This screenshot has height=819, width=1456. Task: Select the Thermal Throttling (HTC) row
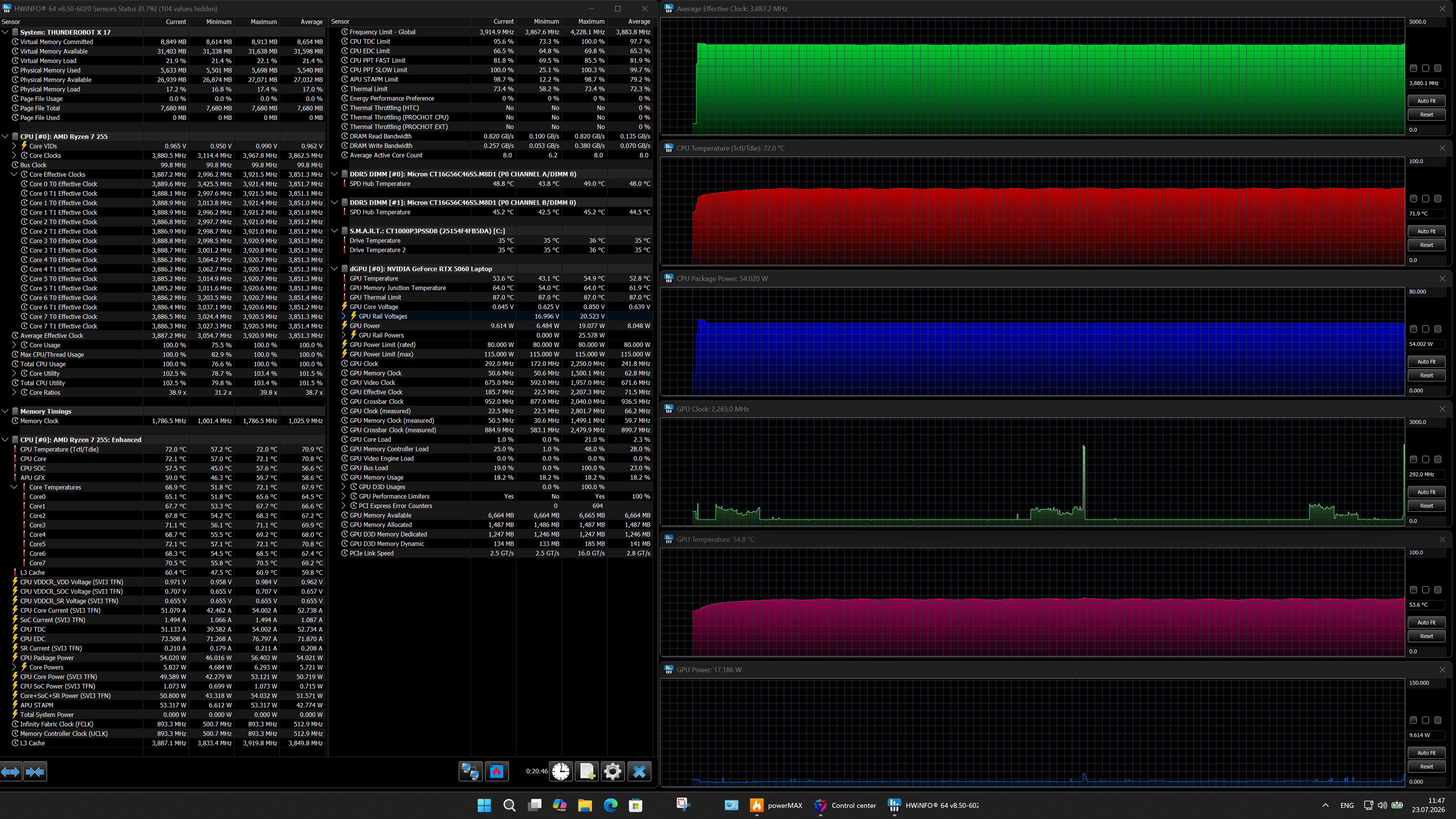point(490,108)
